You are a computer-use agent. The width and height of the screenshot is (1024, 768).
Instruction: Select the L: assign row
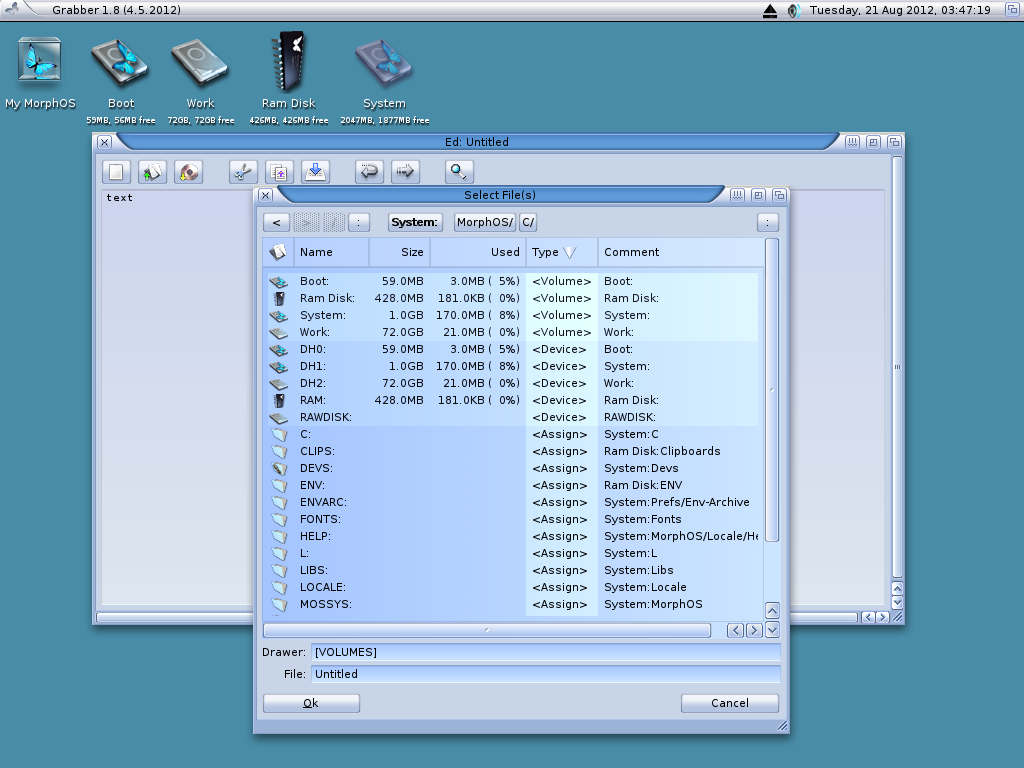[x=513, y=553]
